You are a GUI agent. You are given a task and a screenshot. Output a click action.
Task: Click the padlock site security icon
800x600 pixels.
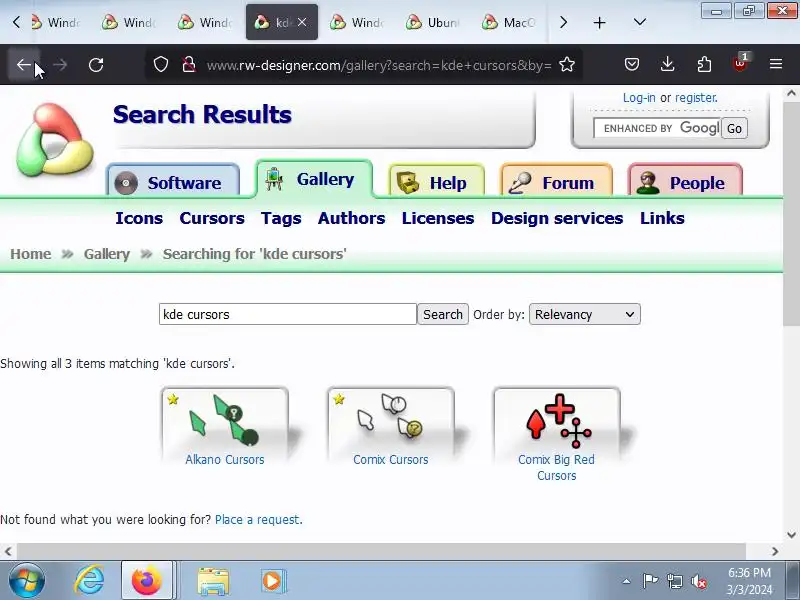[189, 64]
